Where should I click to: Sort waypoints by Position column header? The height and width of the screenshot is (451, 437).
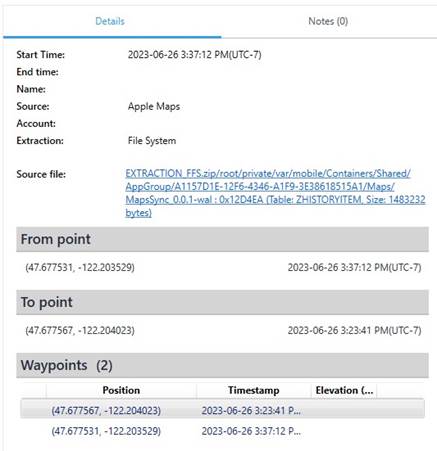(x=121, y=390)
